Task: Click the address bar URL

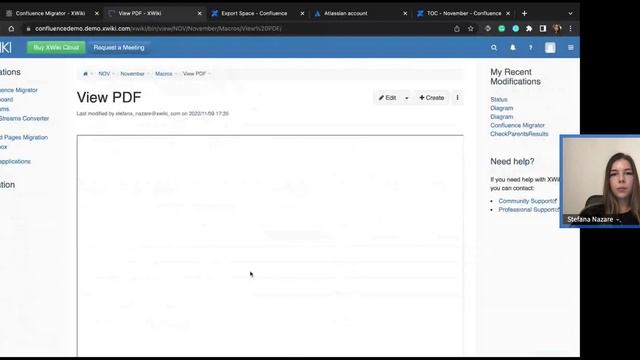Action: click(x=158, y=29)
